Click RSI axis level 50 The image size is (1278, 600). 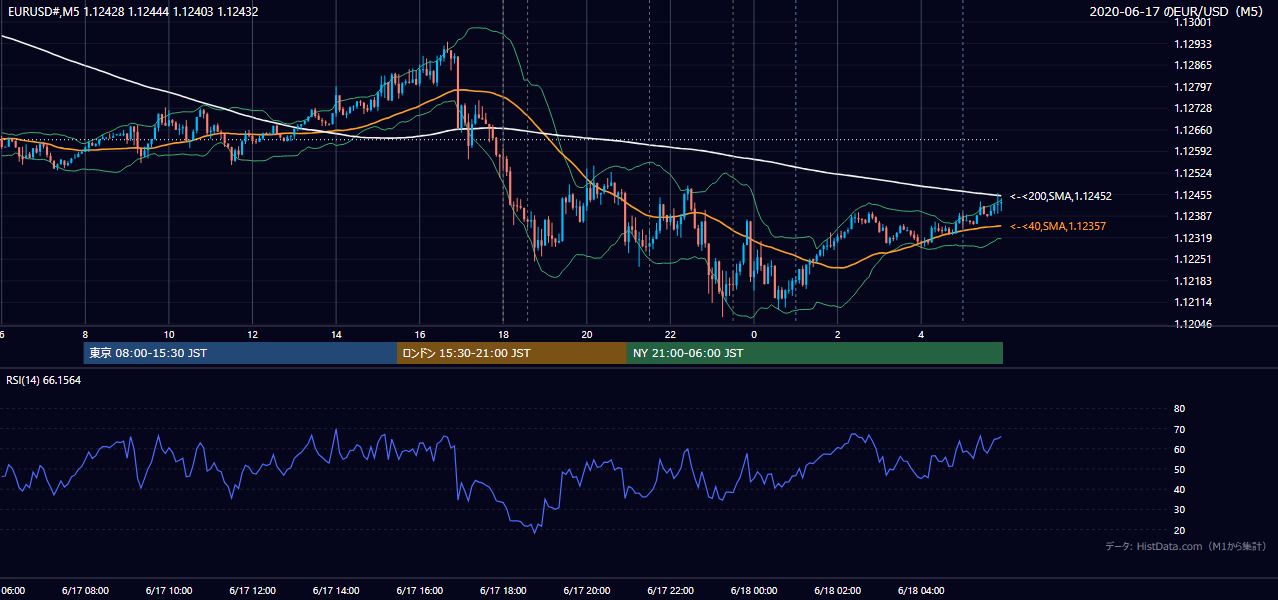(1179, 469)
